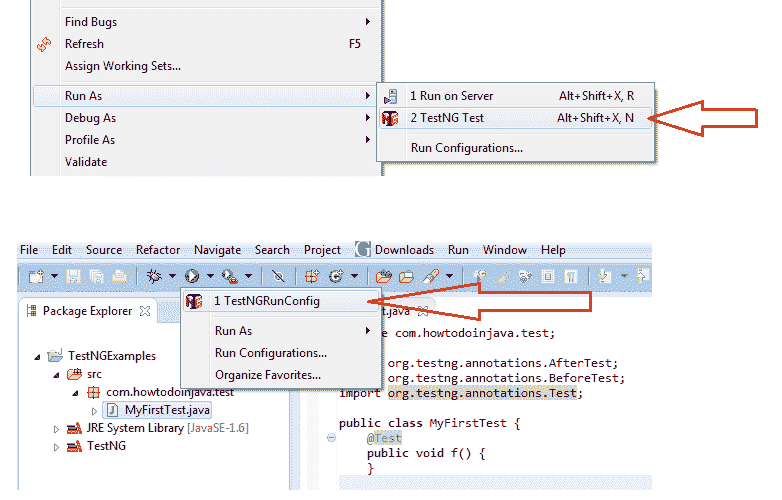Click the Search flashlight icon
The image size is (782, 500).
[x=431, y=276]
